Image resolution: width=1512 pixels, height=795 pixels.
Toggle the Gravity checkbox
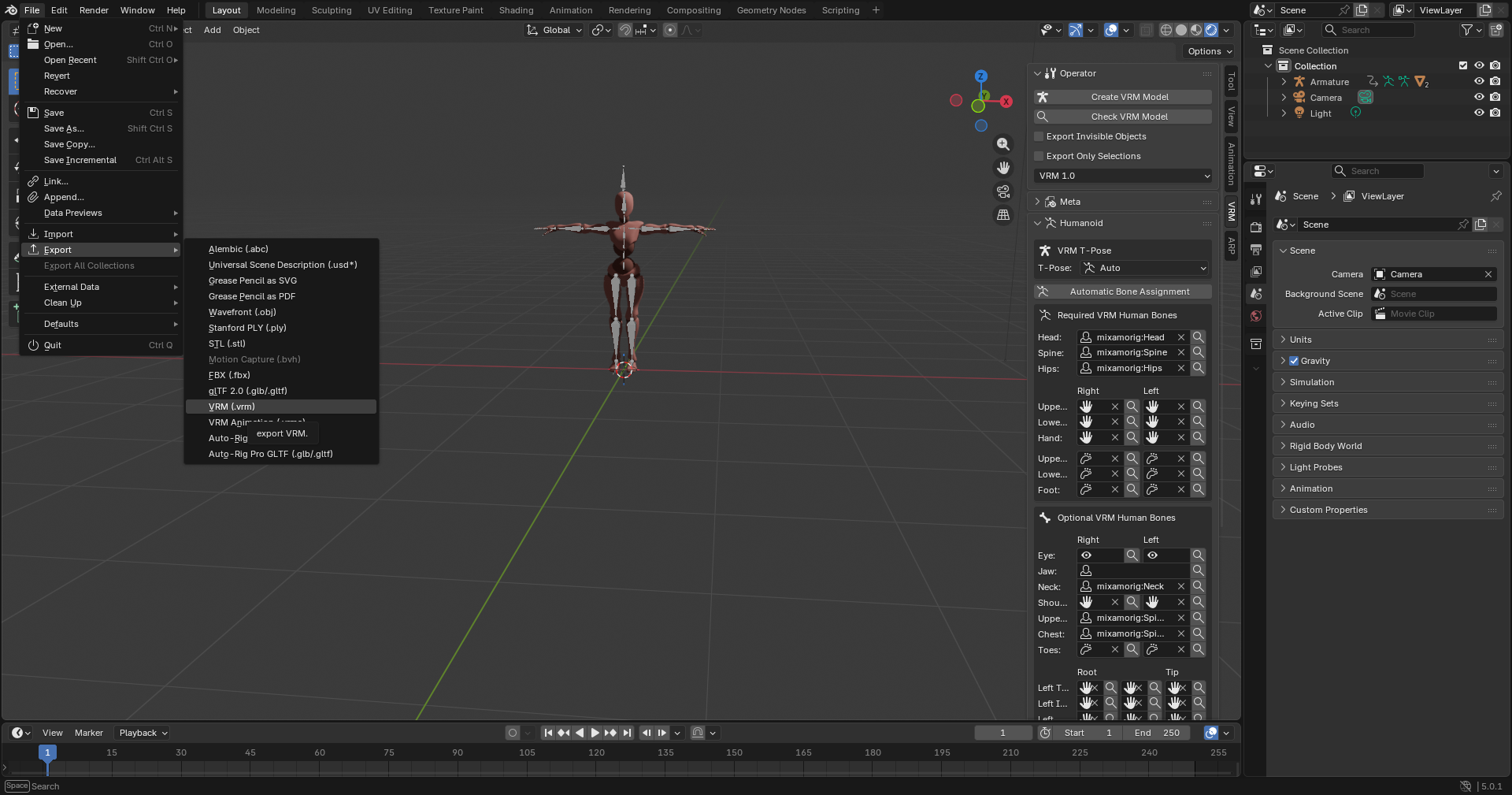(1294, 361)
